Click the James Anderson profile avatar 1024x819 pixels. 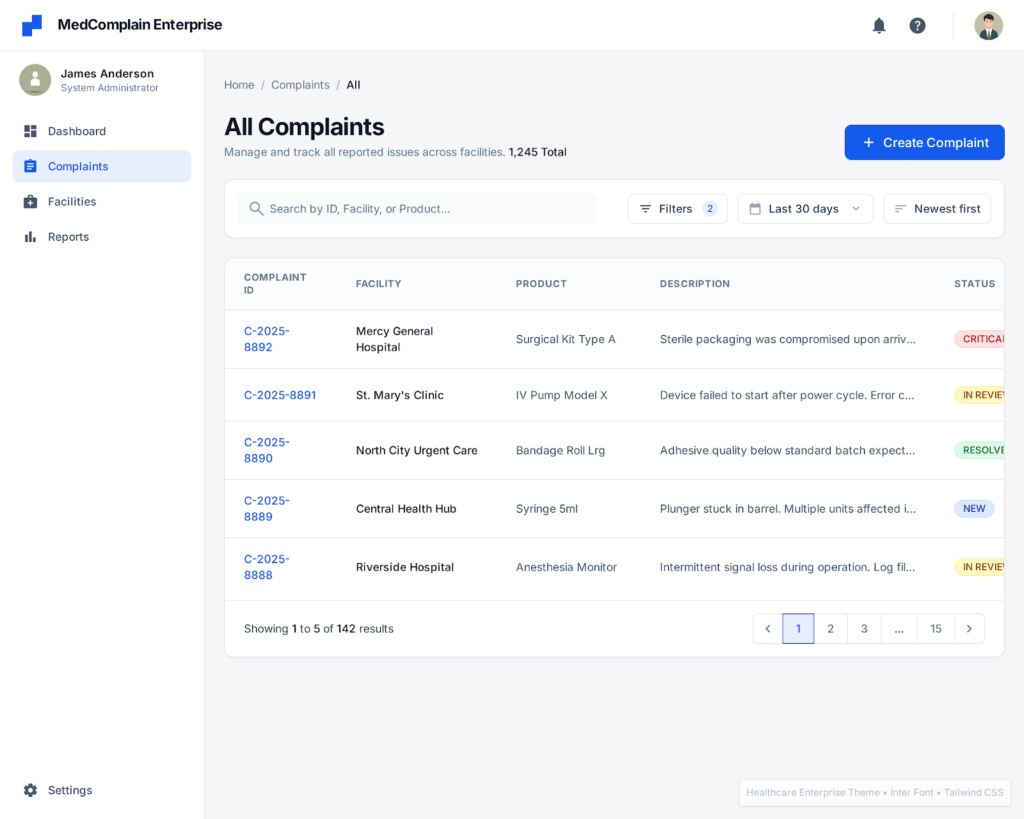[35, 80]
